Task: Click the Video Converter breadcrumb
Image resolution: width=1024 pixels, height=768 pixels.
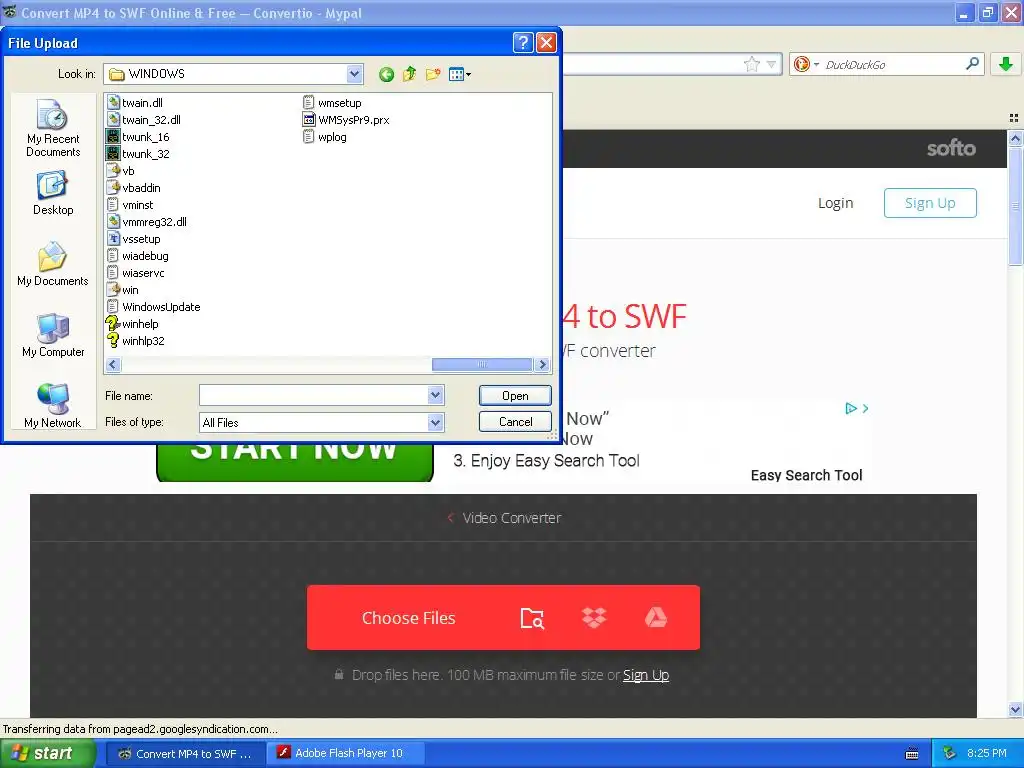Action: point(511,518)
